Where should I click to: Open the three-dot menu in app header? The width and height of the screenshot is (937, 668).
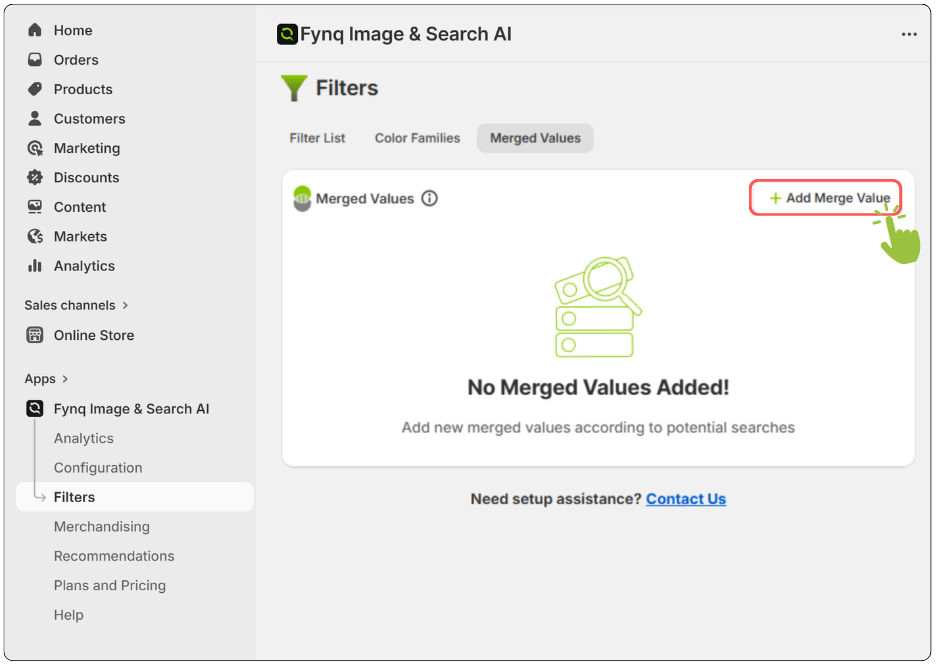(909, 34)
